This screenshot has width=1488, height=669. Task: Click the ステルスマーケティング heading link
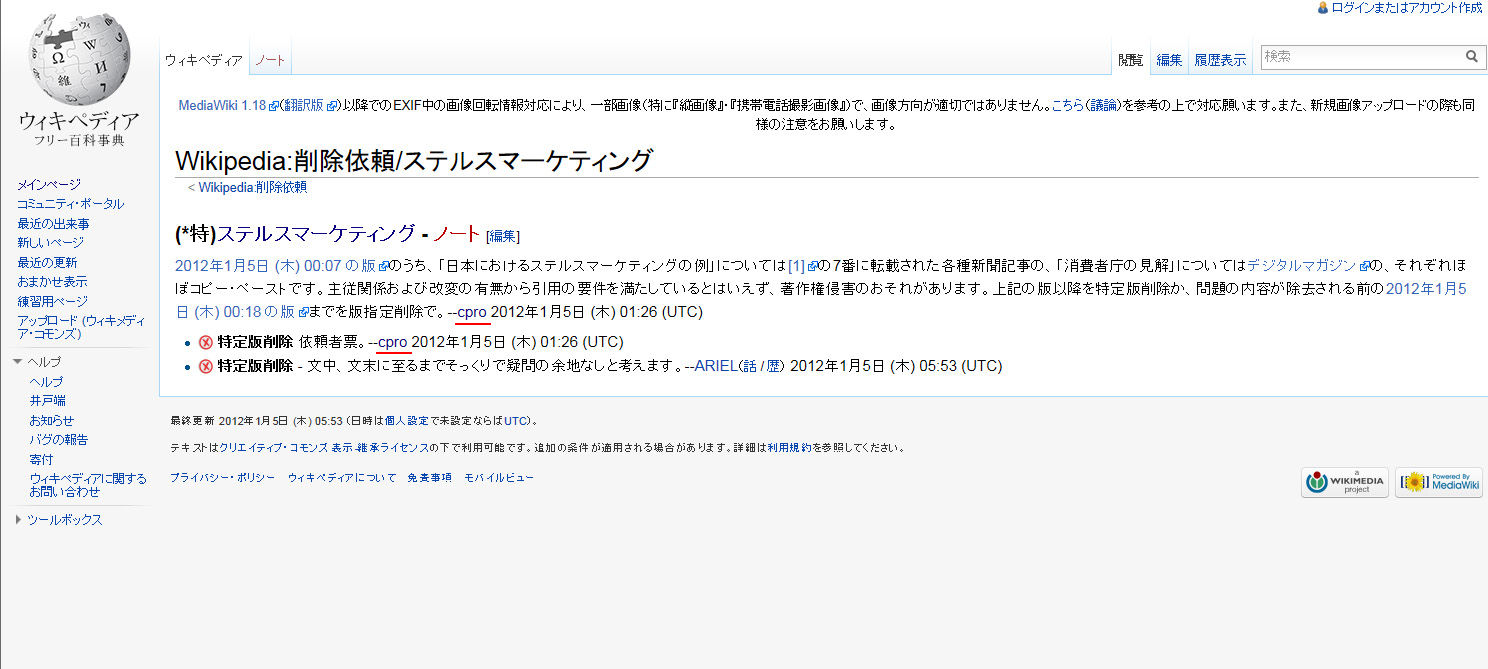[316, 234]
